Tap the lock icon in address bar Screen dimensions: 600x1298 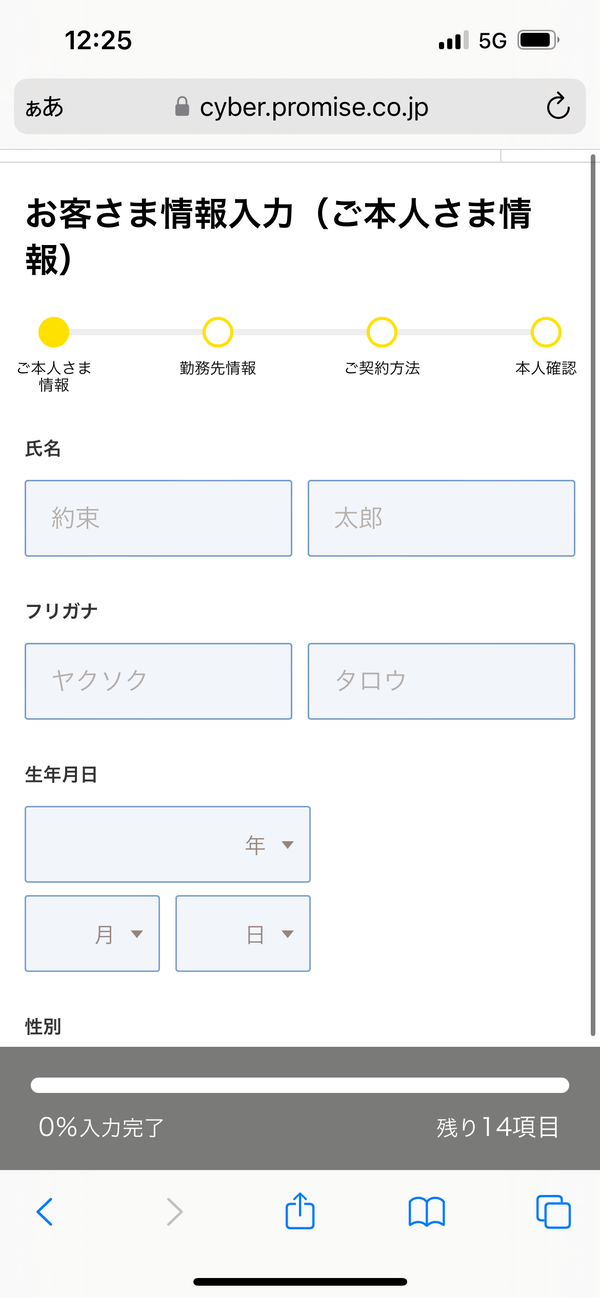coord(182,107)
